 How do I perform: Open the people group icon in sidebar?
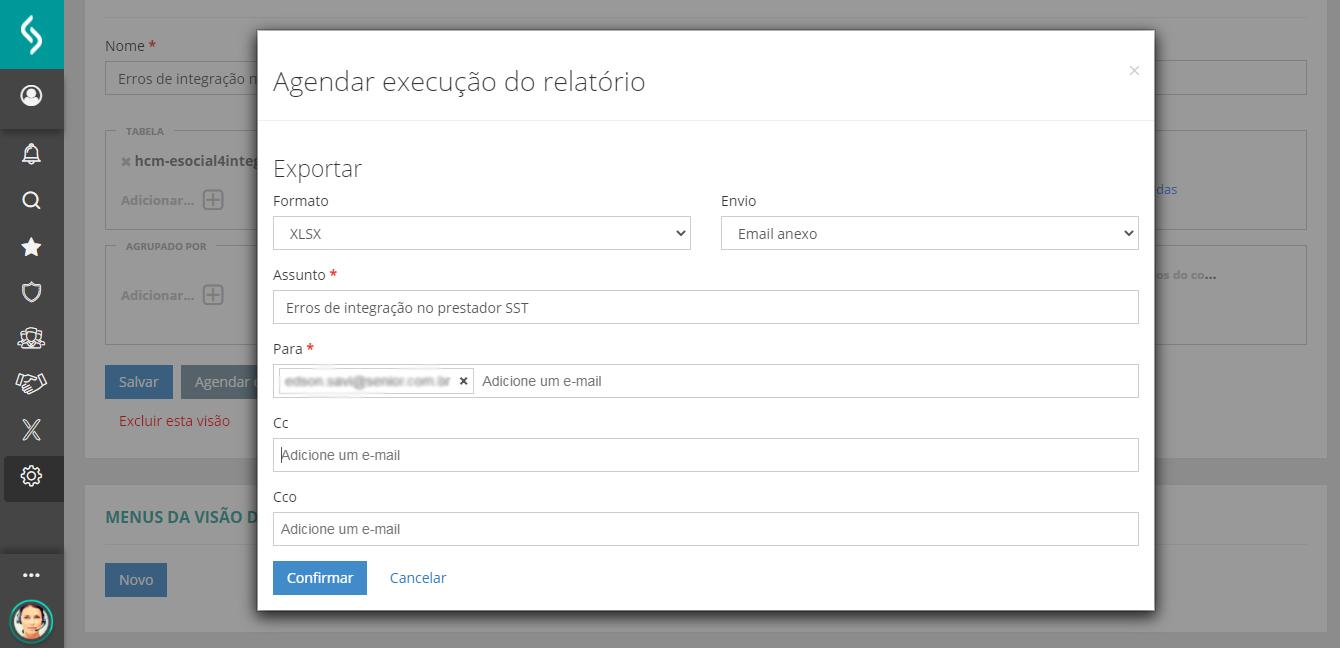click(x=31, y=338)
